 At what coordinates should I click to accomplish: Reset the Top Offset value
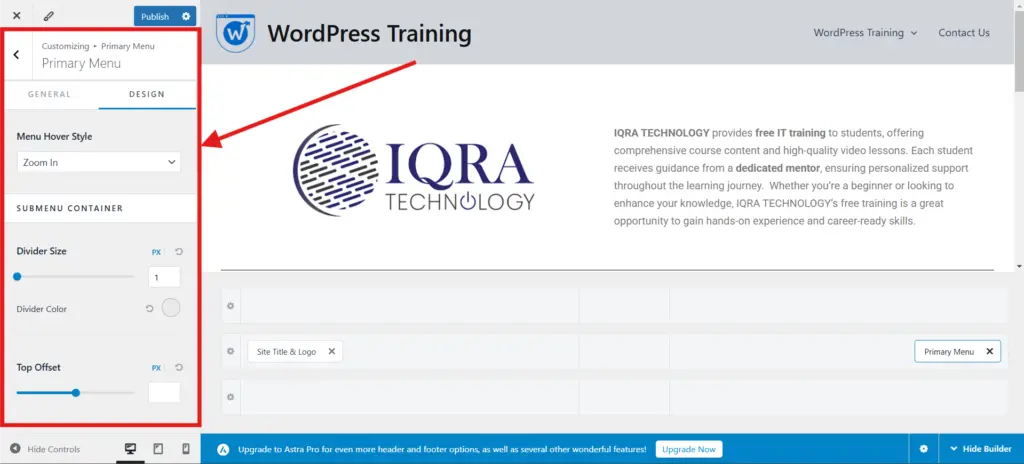(179, 368)
